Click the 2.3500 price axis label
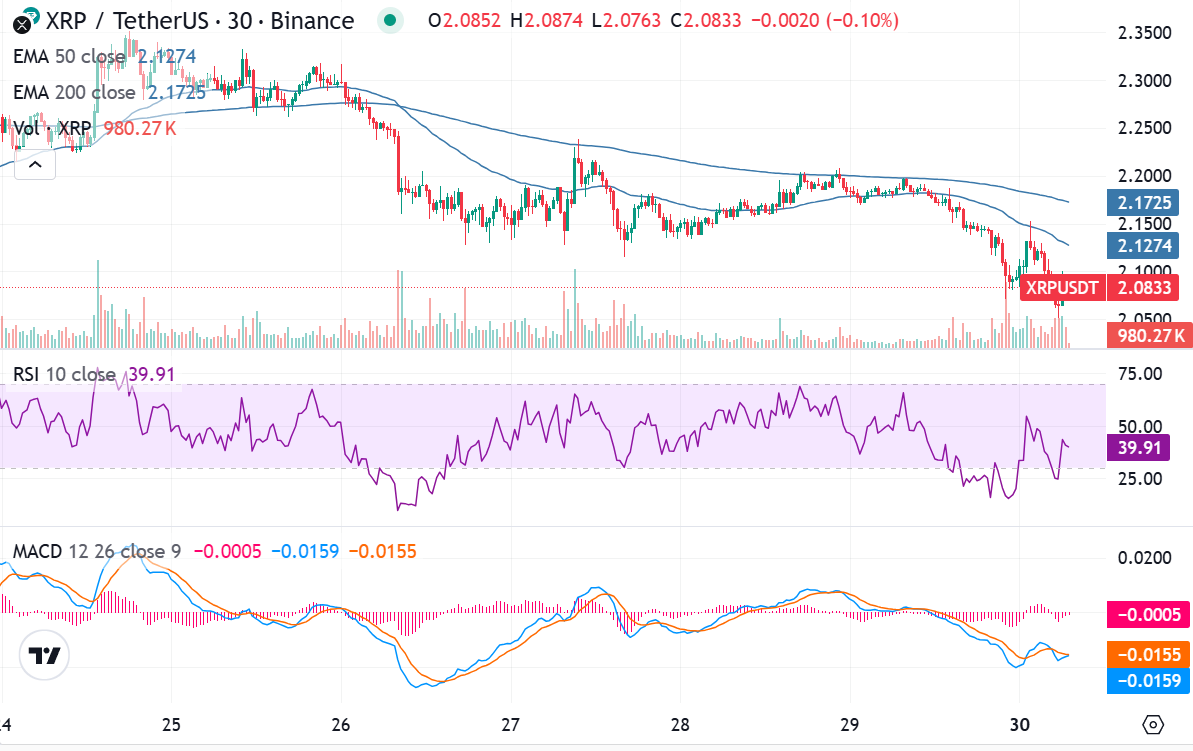1193x751 pixels. (x=1144, y=33)
